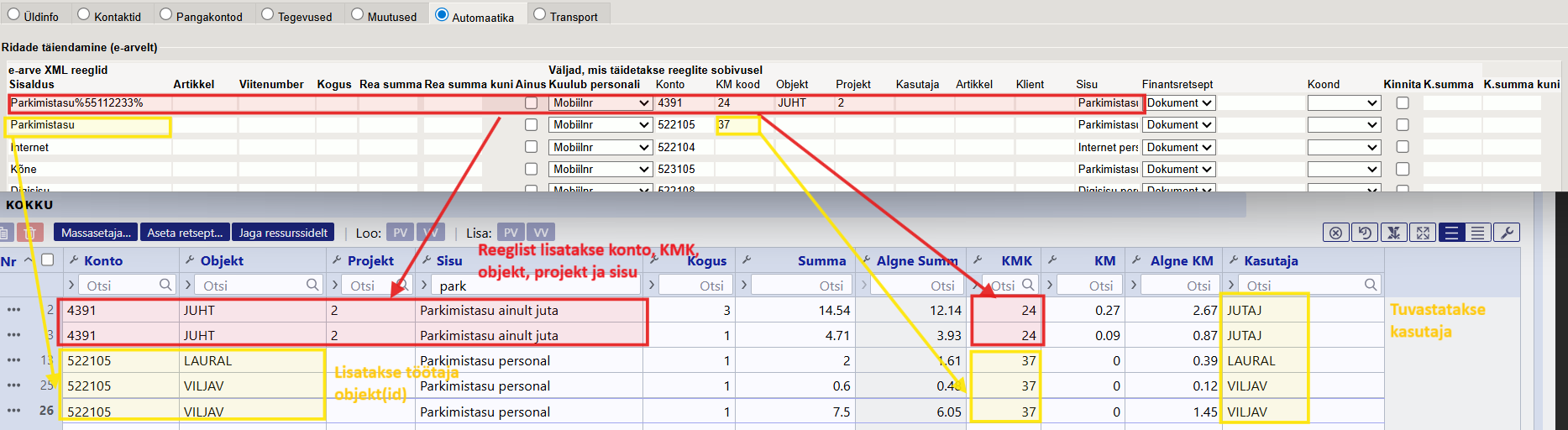Viewport: 1568px width, 430px height.
Task: Click the clear filters circled-X icon
Action: (x=1335, y=233)
